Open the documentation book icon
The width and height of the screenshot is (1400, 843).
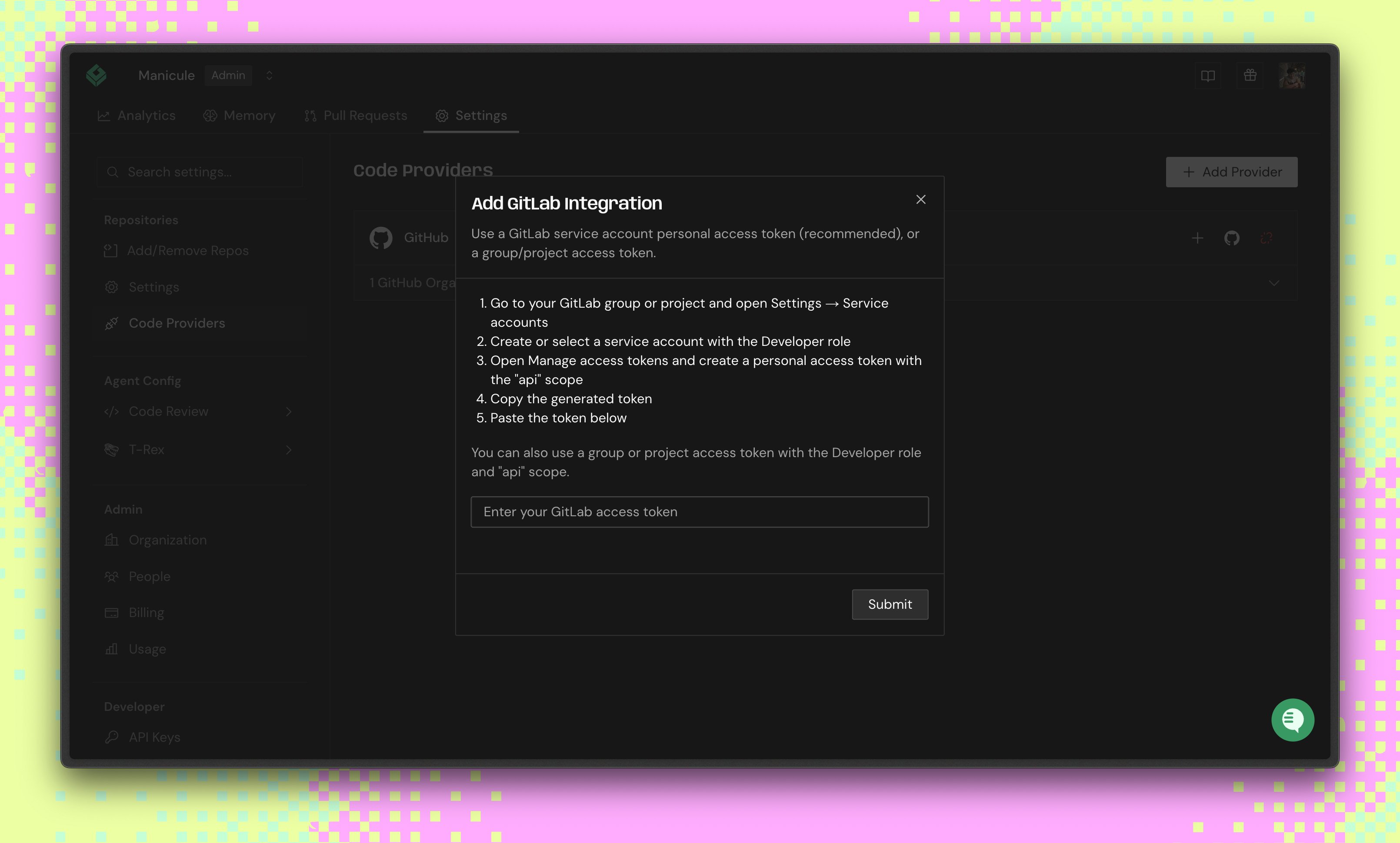click(x=1208, y=76)
